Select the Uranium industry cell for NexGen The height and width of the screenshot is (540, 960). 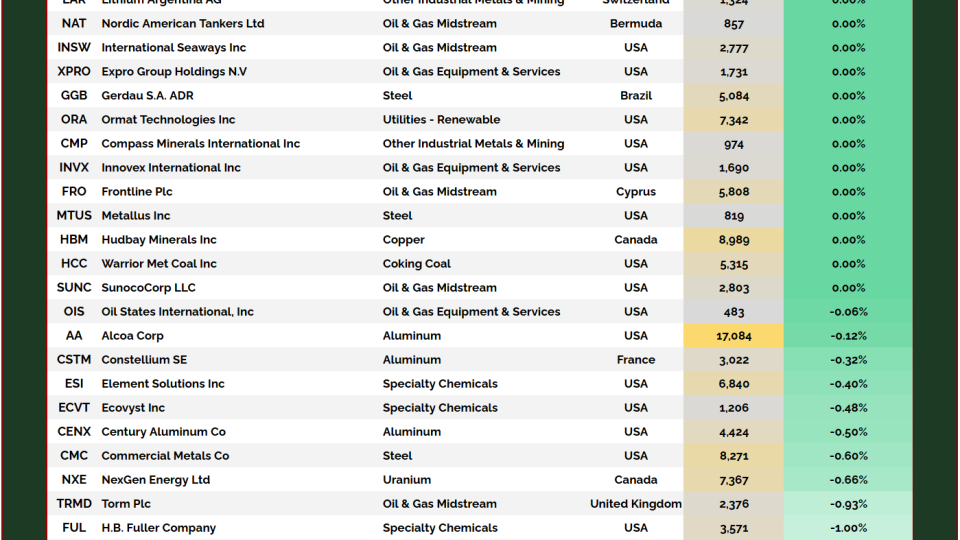406,480
